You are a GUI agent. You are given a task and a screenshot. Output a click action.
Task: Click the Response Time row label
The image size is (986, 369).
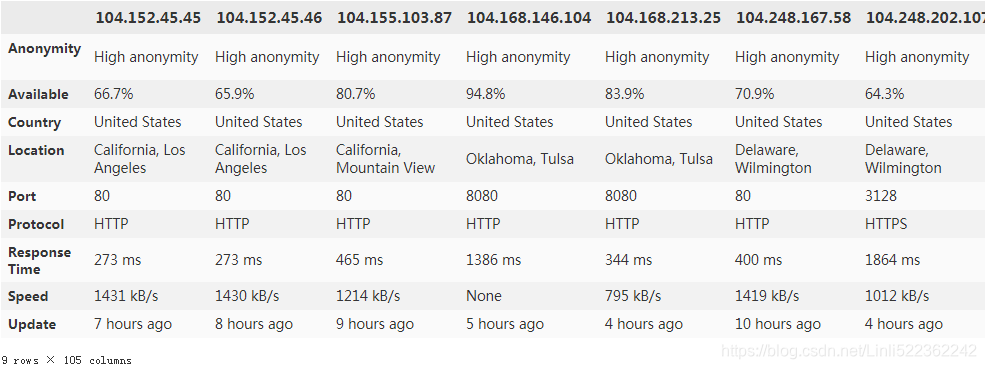pos(40,260)
